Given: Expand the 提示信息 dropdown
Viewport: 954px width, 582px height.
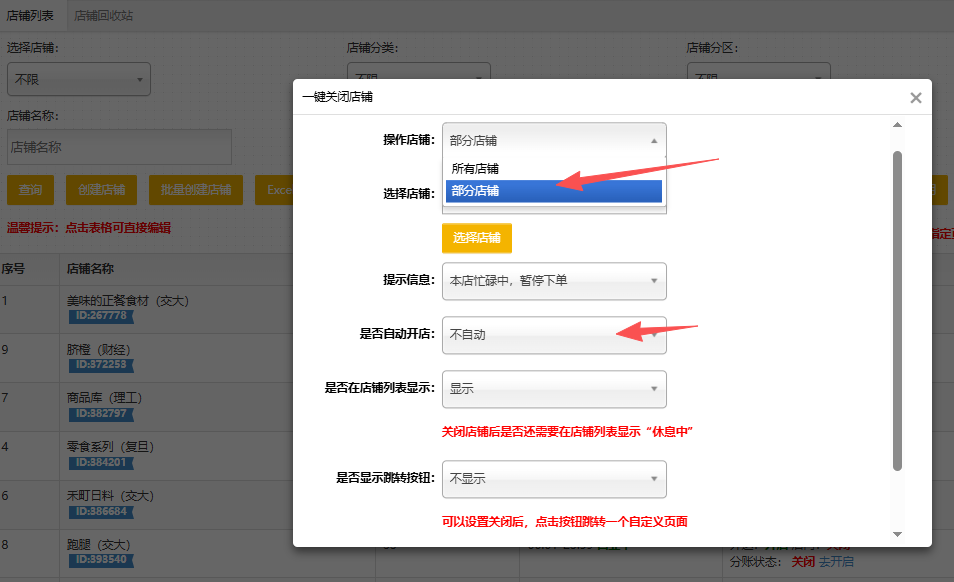Looking at the screenshot, I should pos(553,281).
